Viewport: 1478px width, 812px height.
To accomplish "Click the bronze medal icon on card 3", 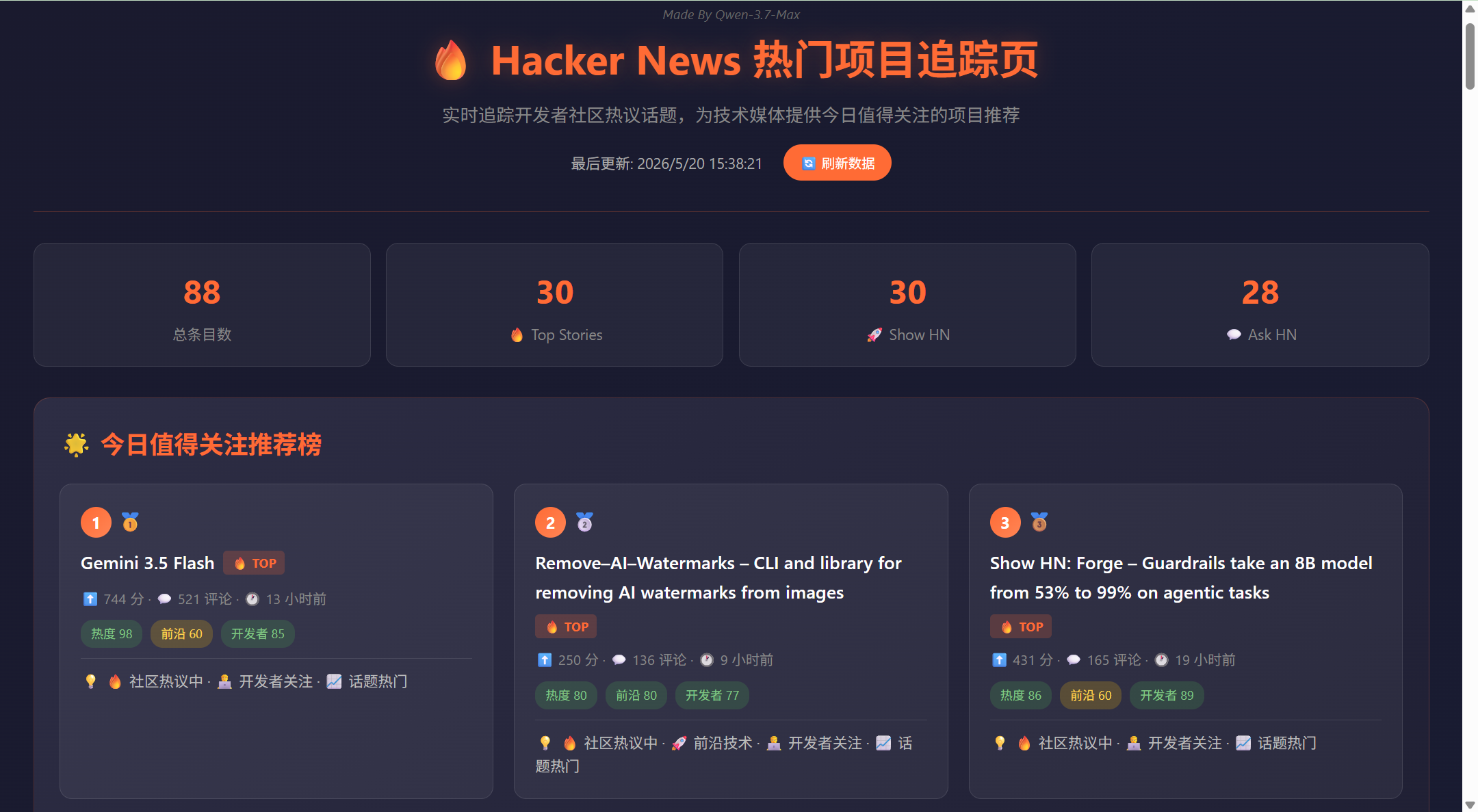I will pos(1039,523).
